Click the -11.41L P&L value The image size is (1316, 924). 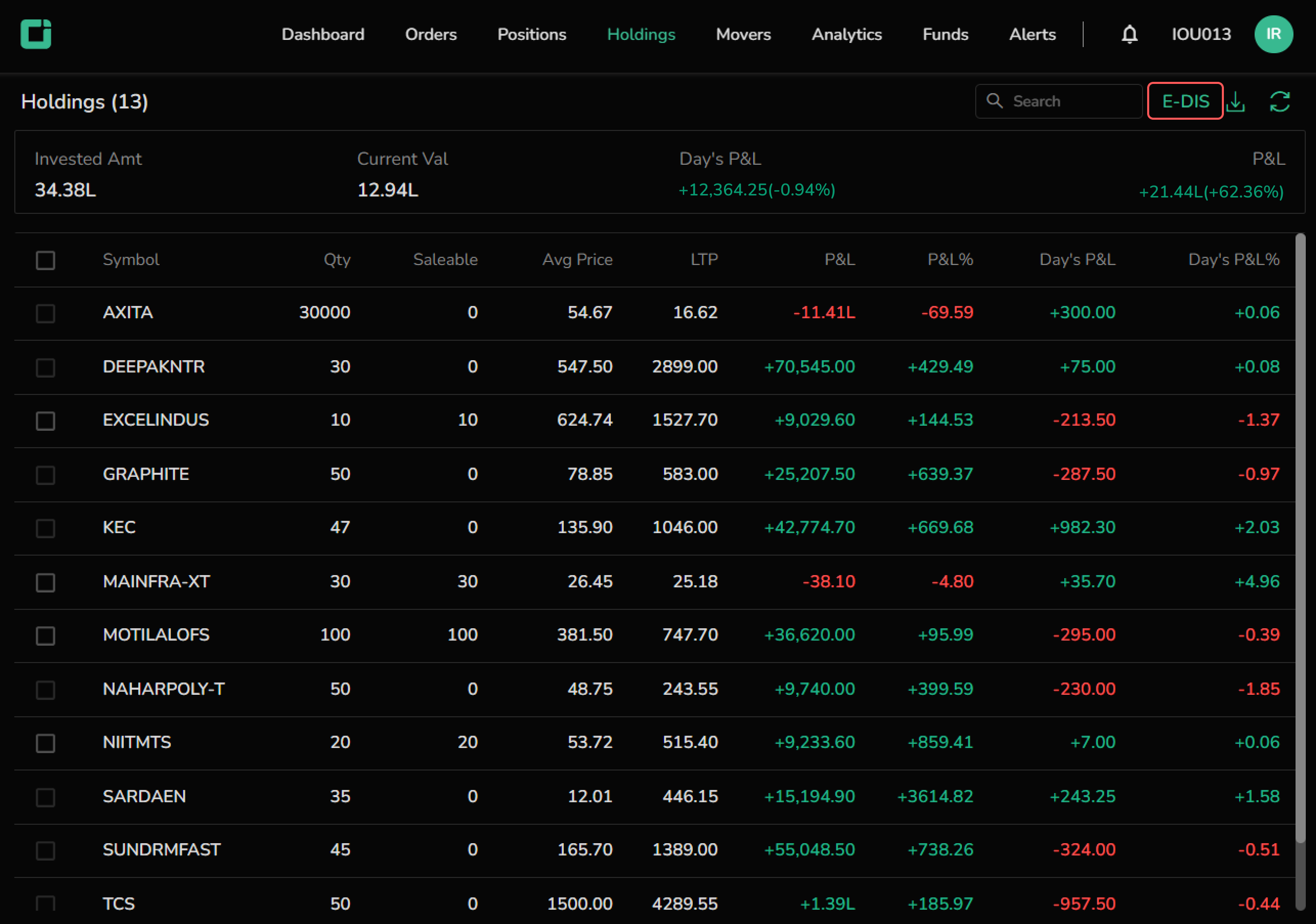pyautogui.click(x=824, y=313)
